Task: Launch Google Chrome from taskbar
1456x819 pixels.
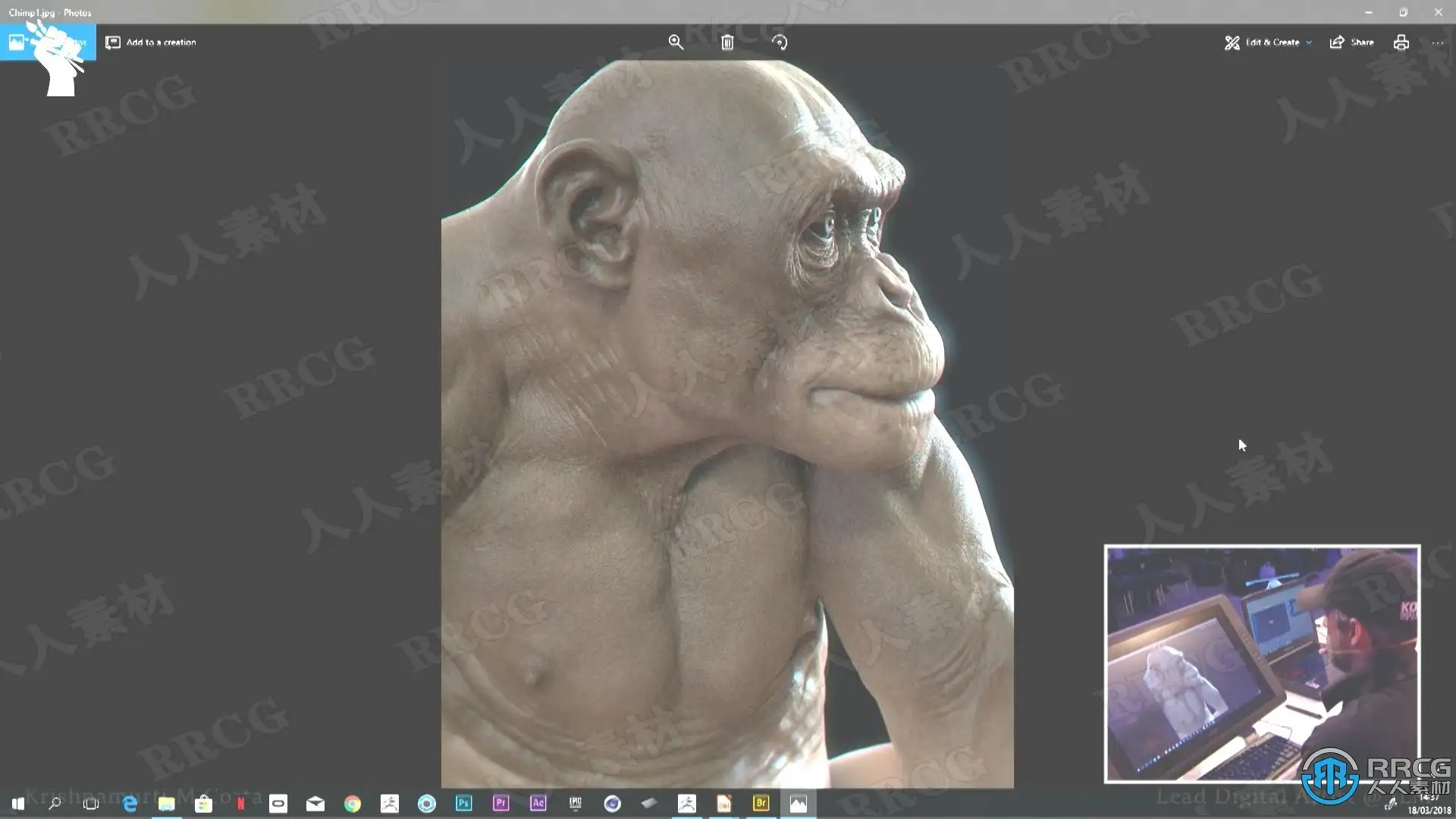Action: (353, 803)
